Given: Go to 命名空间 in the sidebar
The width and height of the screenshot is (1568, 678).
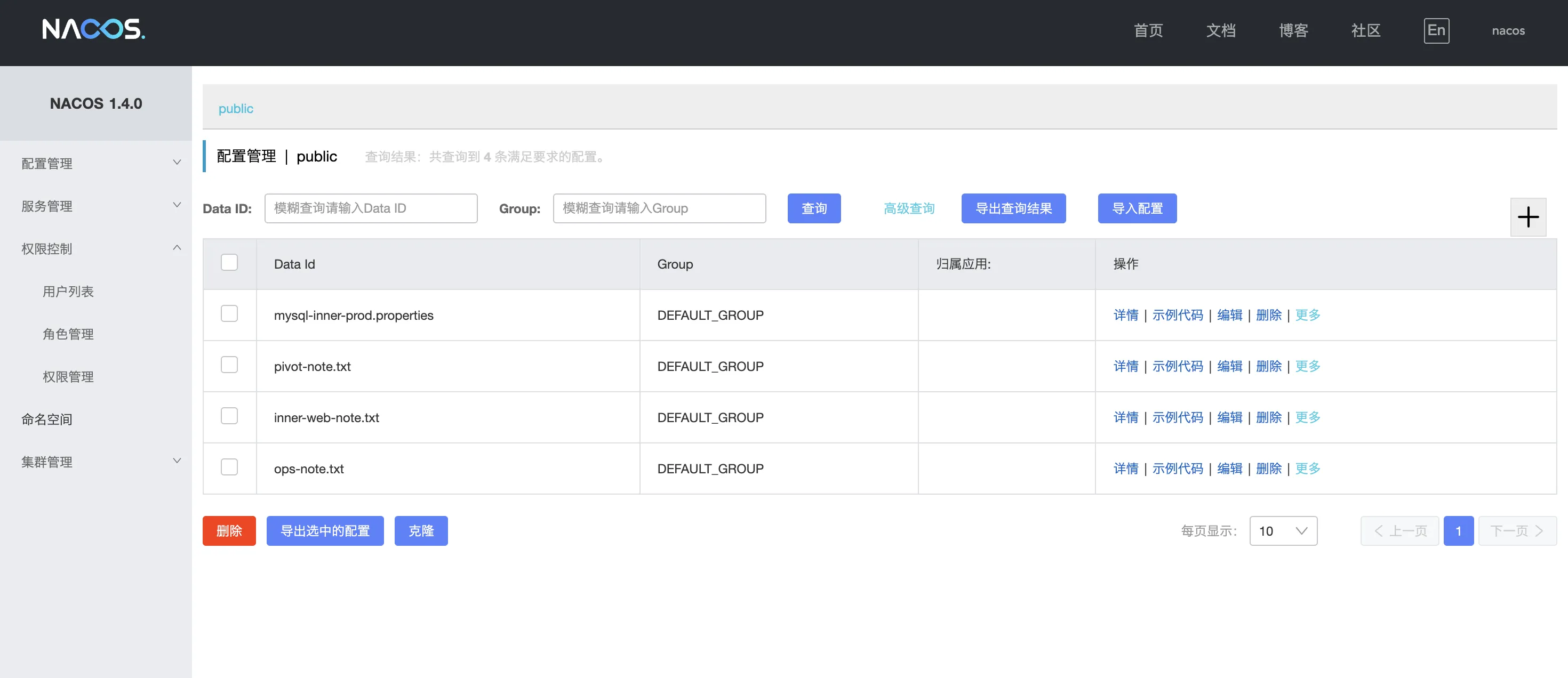Looking at the screenshot, I should coord(47,419).
